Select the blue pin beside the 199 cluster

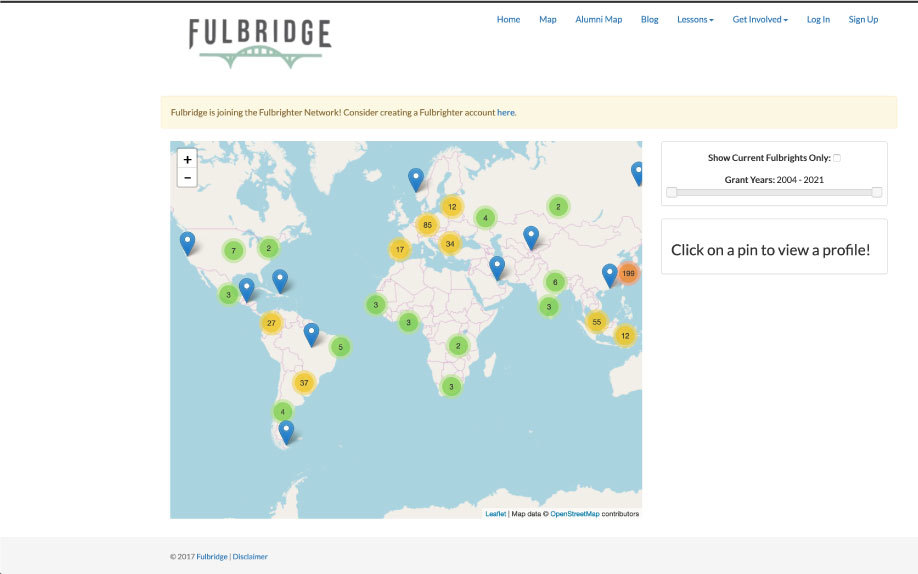(609, 275)
